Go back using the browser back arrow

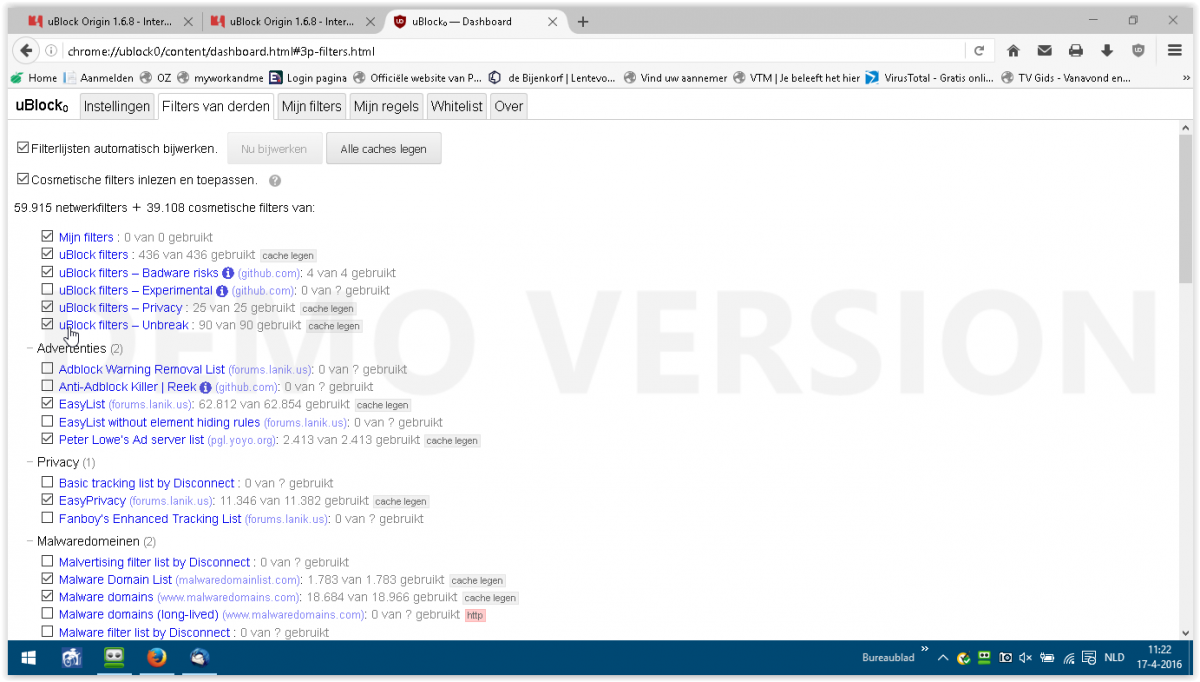[x=26, y=51]
